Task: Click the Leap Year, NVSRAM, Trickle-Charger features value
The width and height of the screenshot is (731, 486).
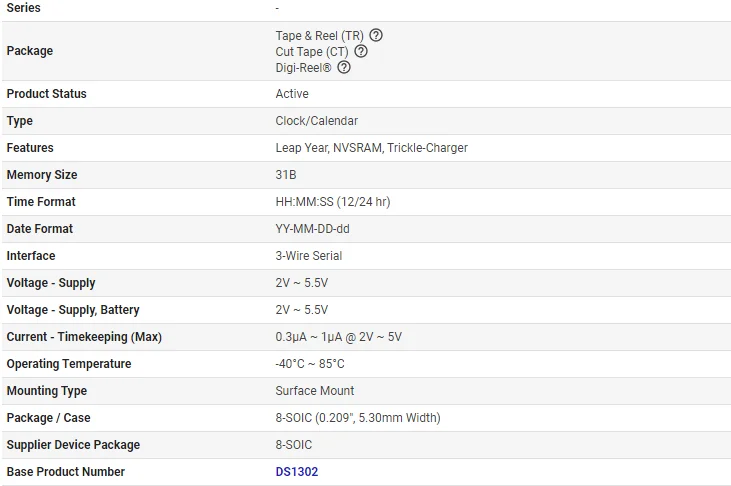Action: (x=371, y=148)
